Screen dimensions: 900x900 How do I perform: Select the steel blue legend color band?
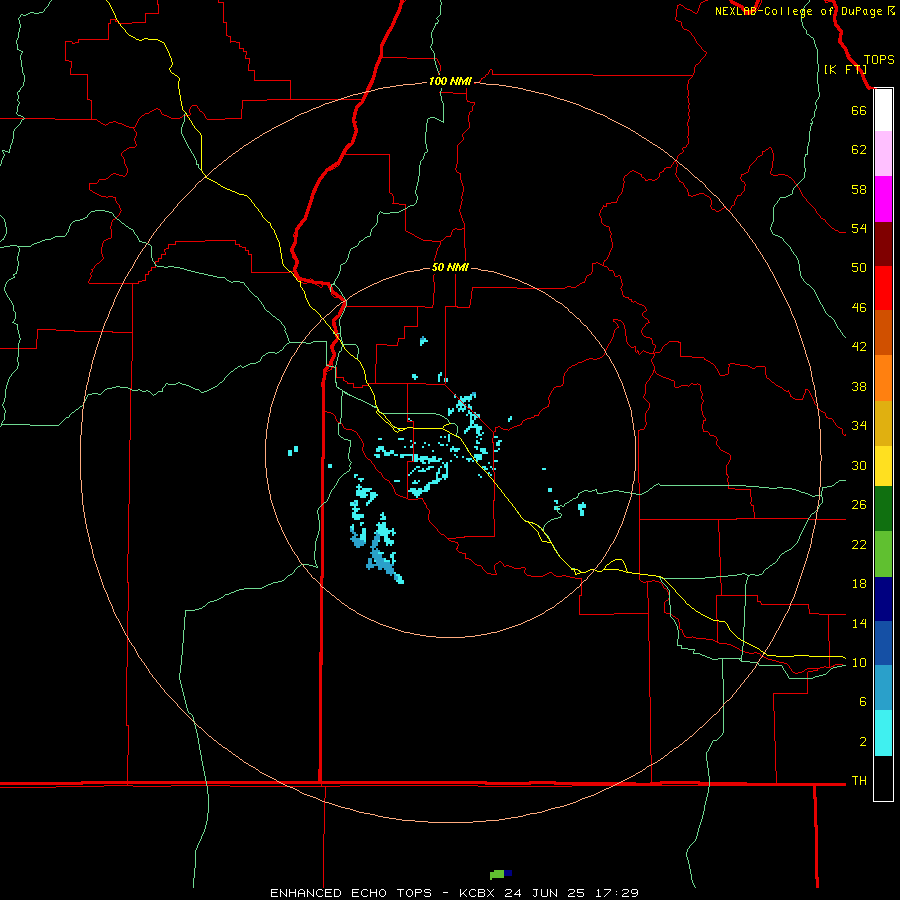883,687
